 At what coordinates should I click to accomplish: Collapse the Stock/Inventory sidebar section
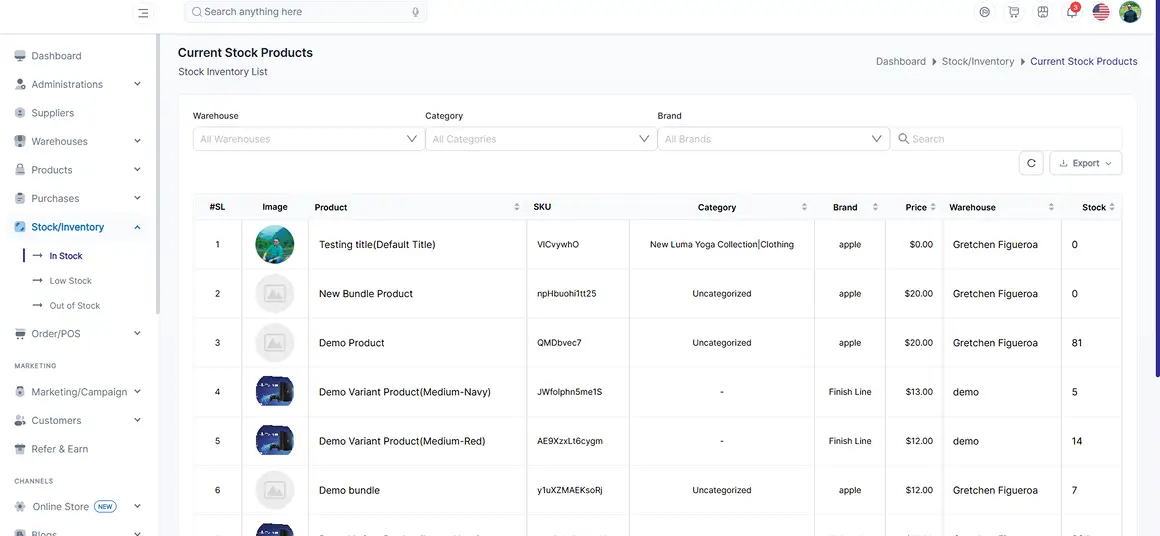[78, 227]
